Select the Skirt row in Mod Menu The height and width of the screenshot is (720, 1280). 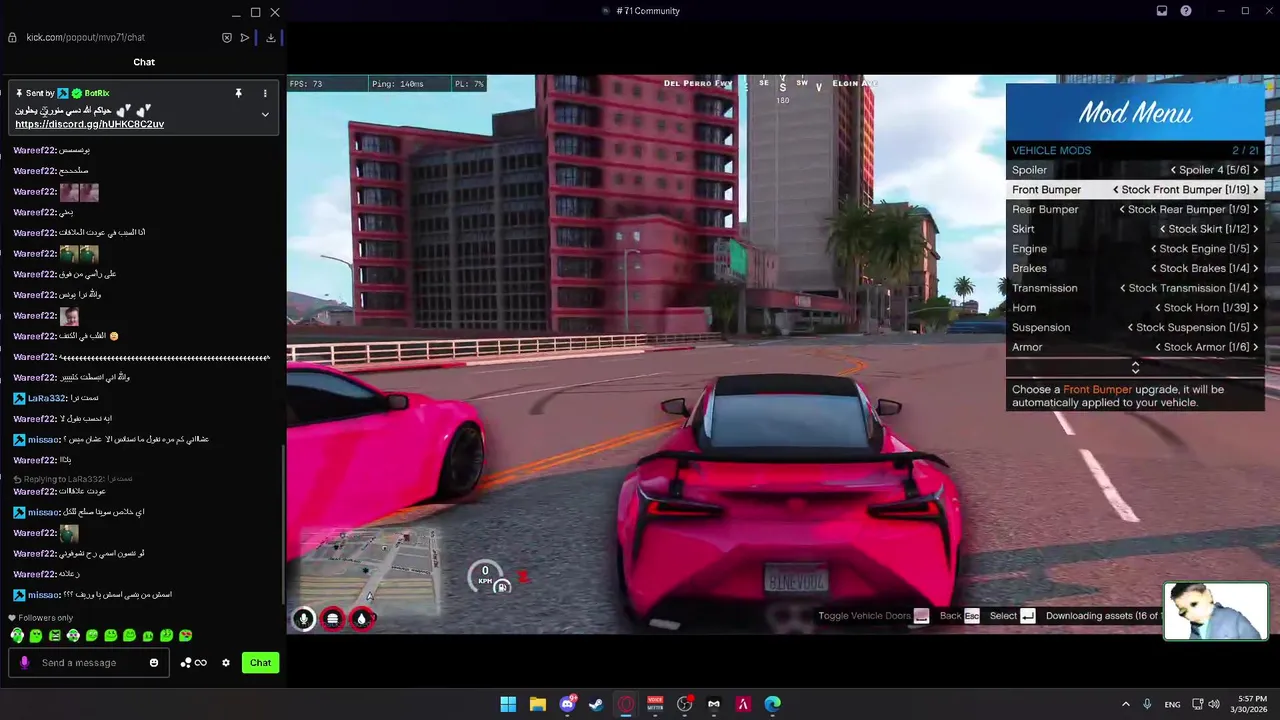point(1135,229)
